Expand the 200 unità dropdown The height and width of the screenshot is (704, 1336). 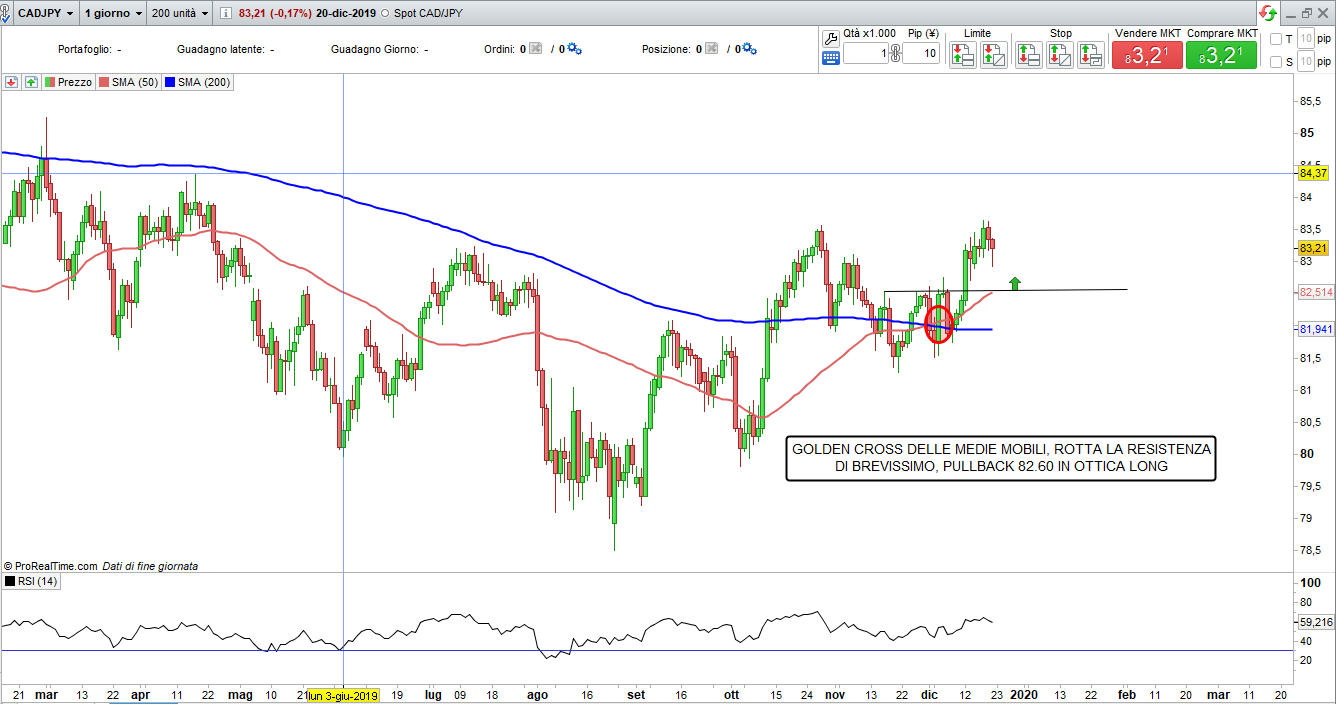click(179, 14)
